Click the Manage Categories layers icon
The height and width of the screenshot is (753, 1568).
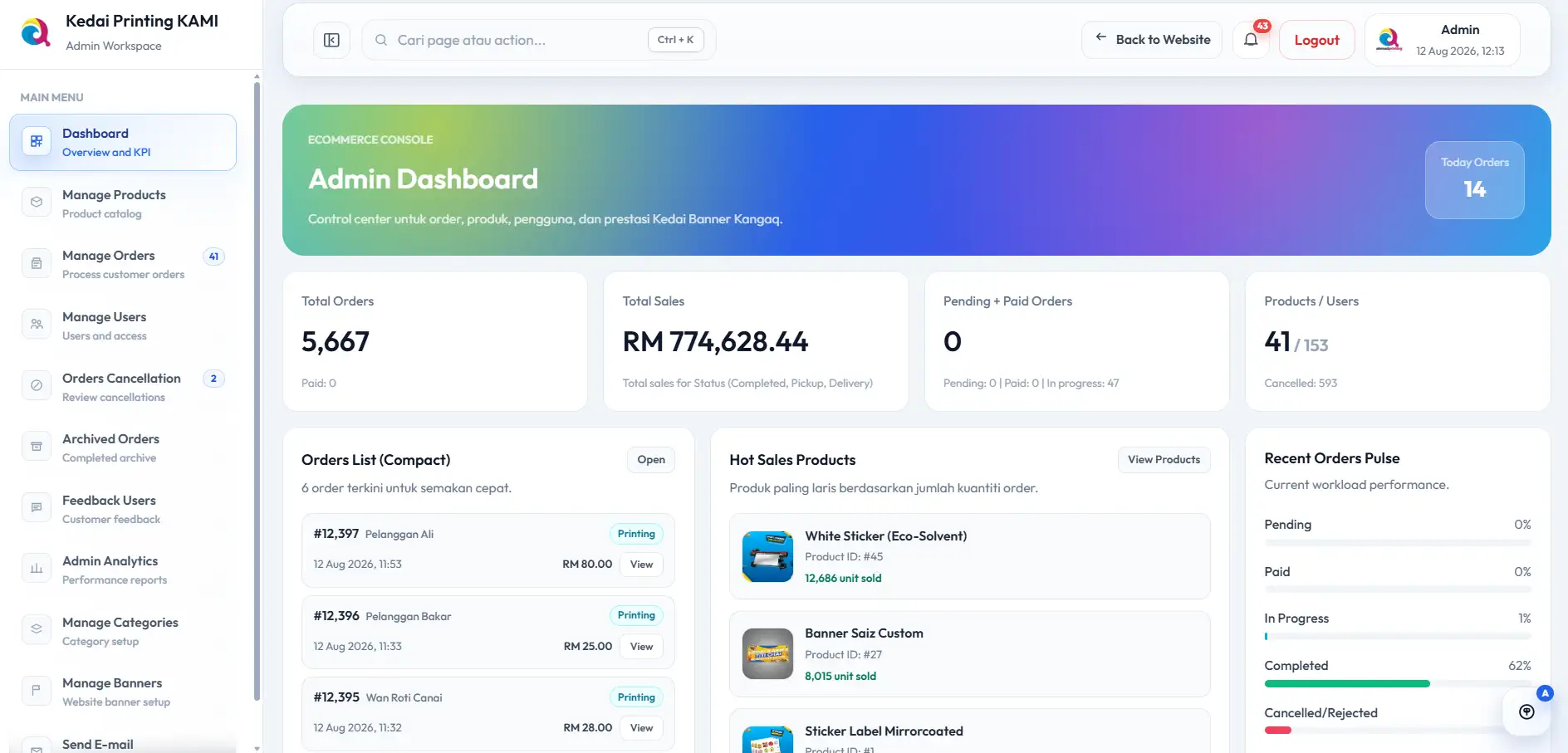point(37,630)
